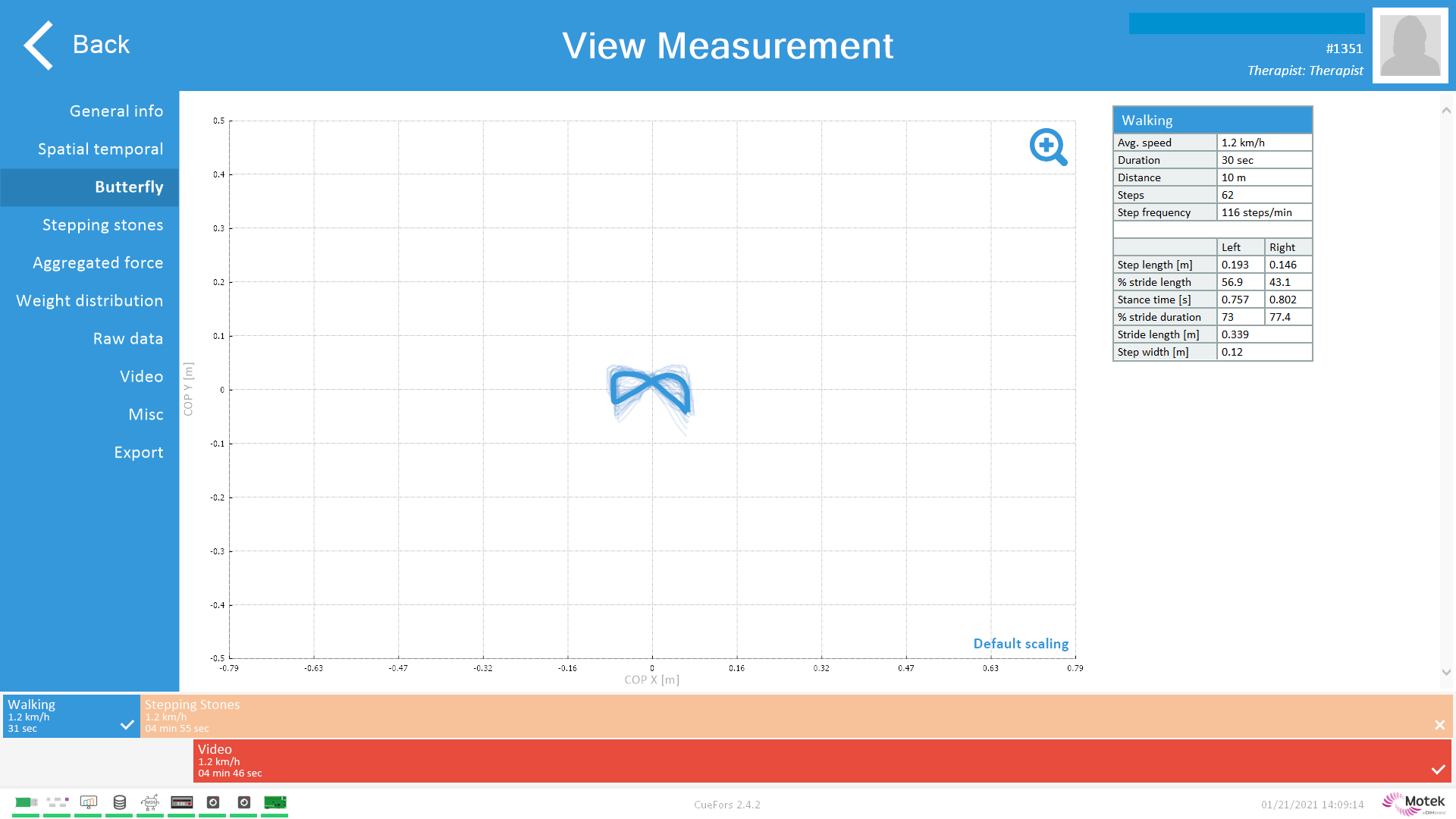Click left step length value 0.193

pyautogui.click(x=1241, y=265)
